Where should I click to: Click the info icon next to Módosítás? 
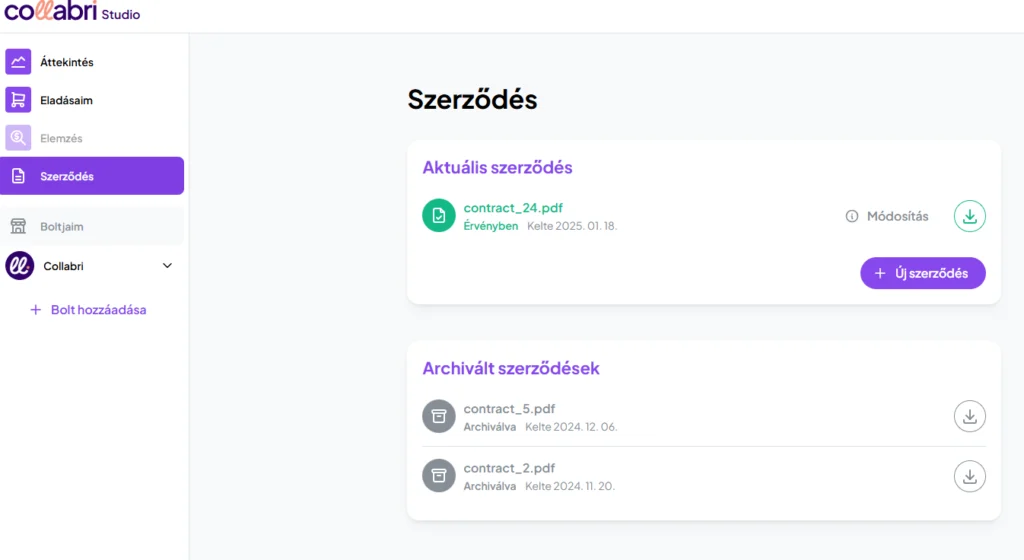pos(852,216)
